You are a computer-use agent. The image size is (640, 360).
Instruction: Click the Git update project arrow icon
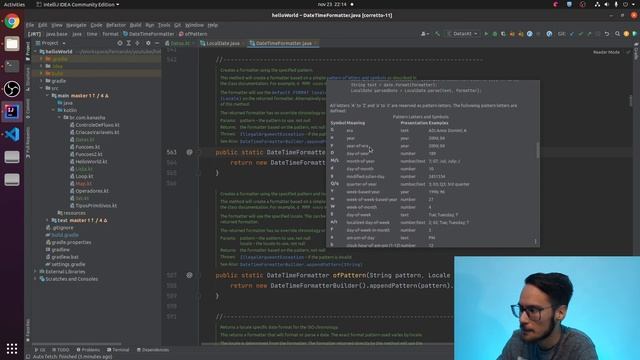[571, 34]
